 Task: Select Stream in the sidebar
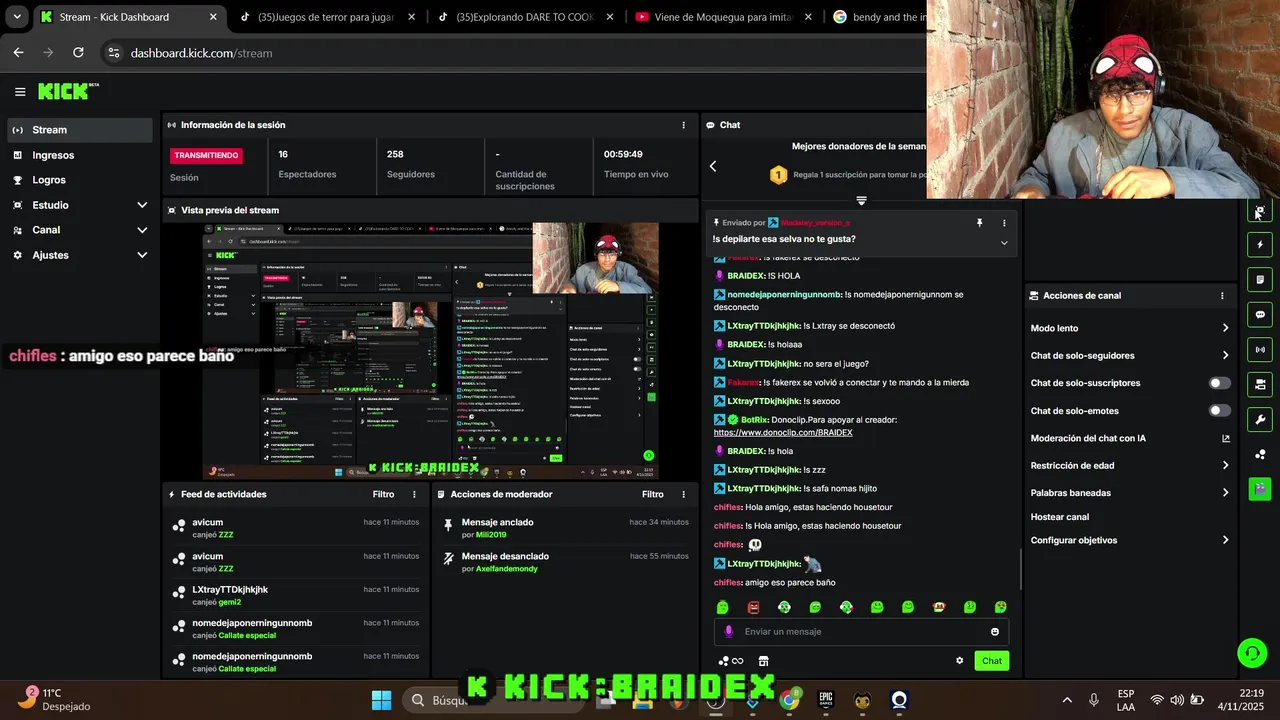(x=80, y=130)
